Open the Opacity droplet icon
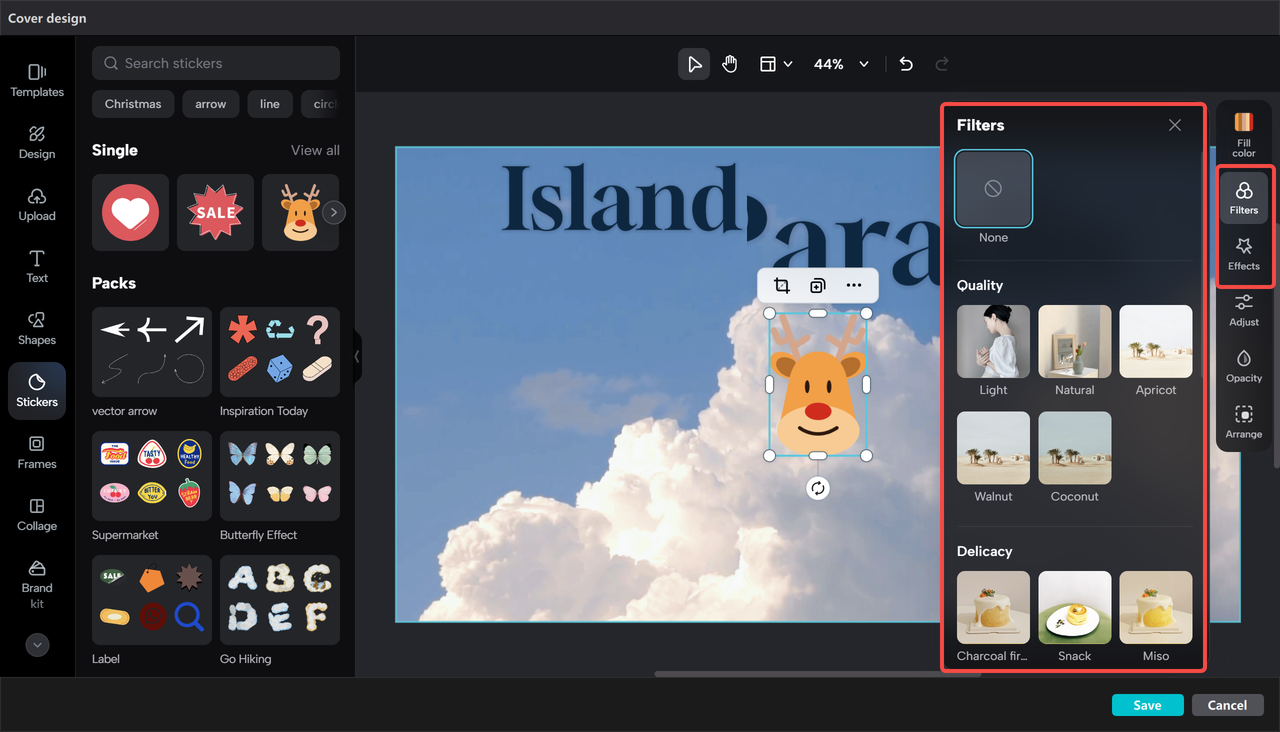This screenshot has width=1280, height=732. point(1244,366)
